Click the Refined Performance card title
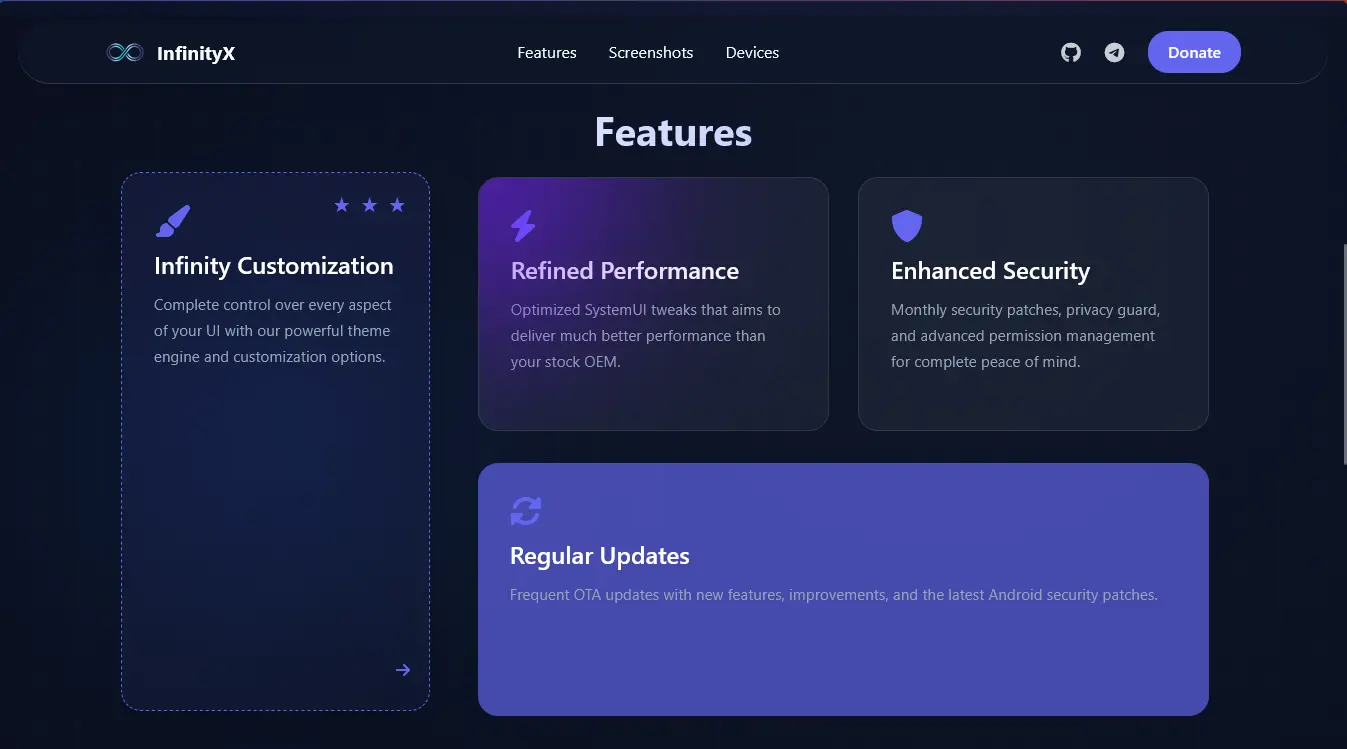 (x=625, y=271)
